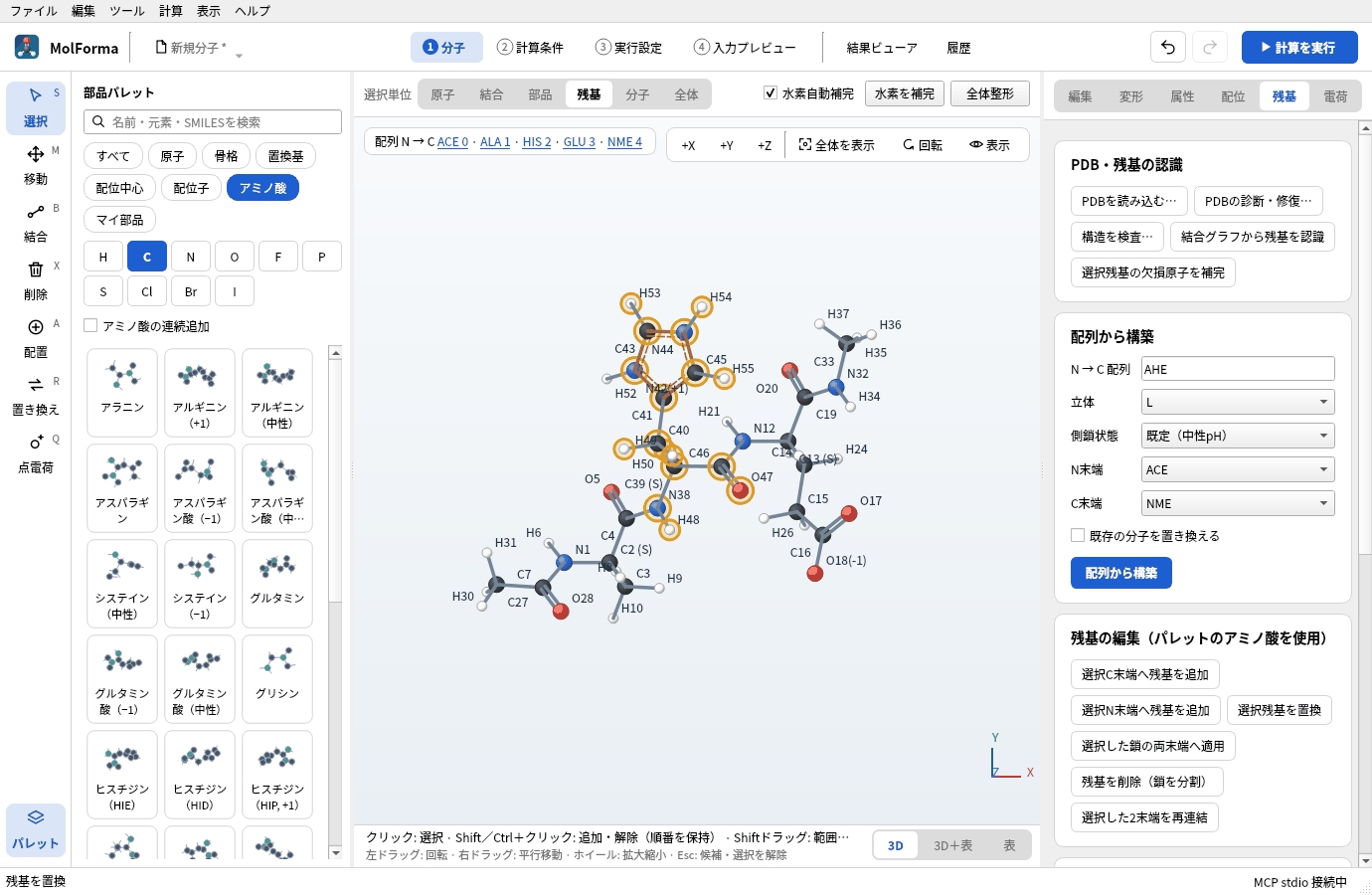This screenshot has width=1372, height=895.
Task: Fit view with 全体を表示
Action: click(837, 145)
